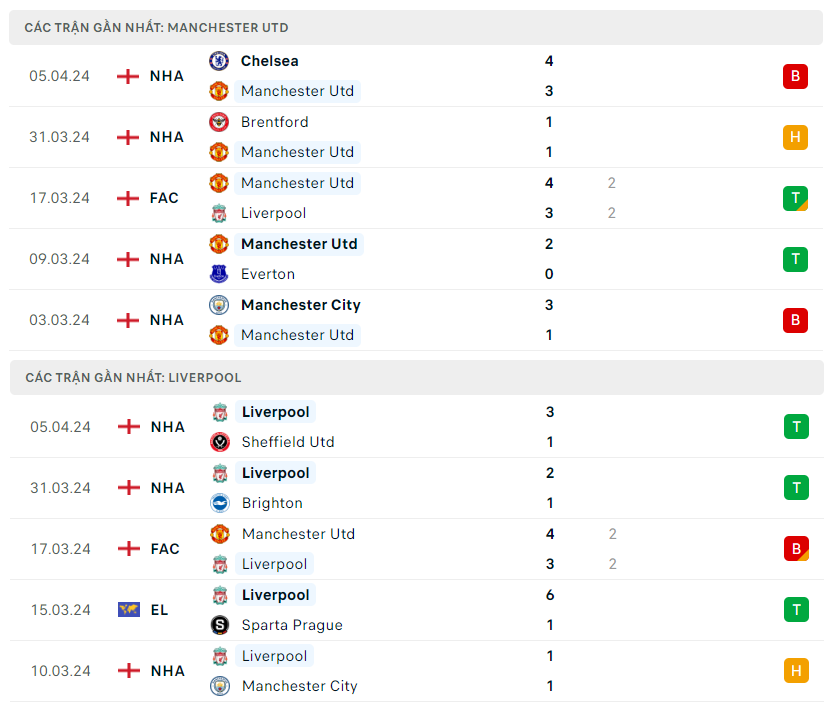The image size is (835, 715).
Task: Click the Chelsea club crest icon
Action: click(219, 61)
